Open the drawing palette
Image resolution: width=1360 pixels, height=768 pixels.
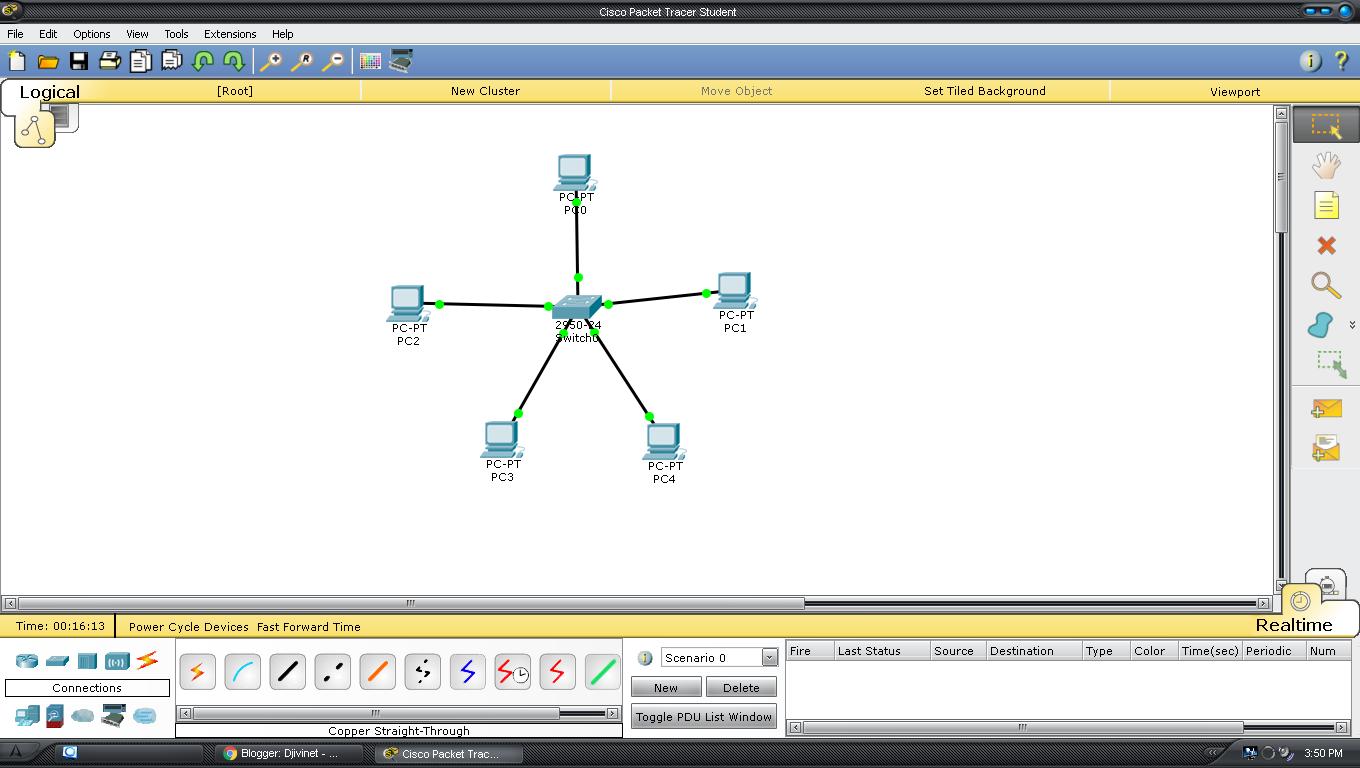(370, 61)
